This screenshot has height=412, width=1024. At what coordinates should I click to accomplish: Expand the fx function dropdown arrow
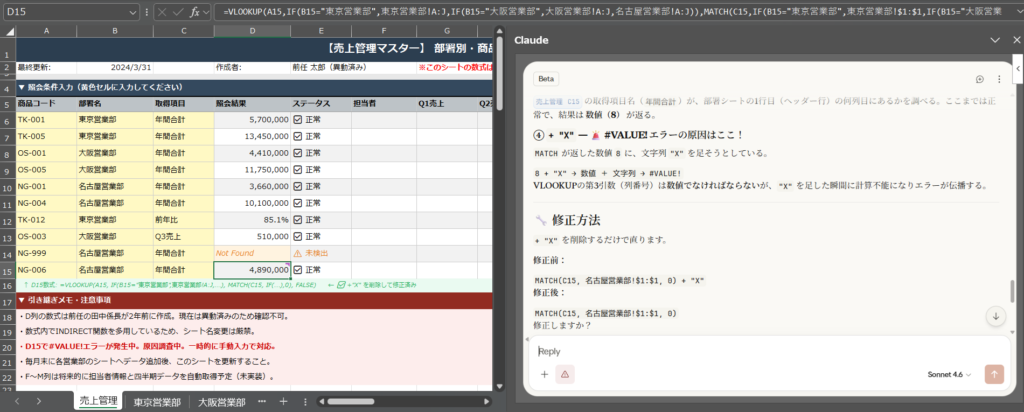coord(206,12)
